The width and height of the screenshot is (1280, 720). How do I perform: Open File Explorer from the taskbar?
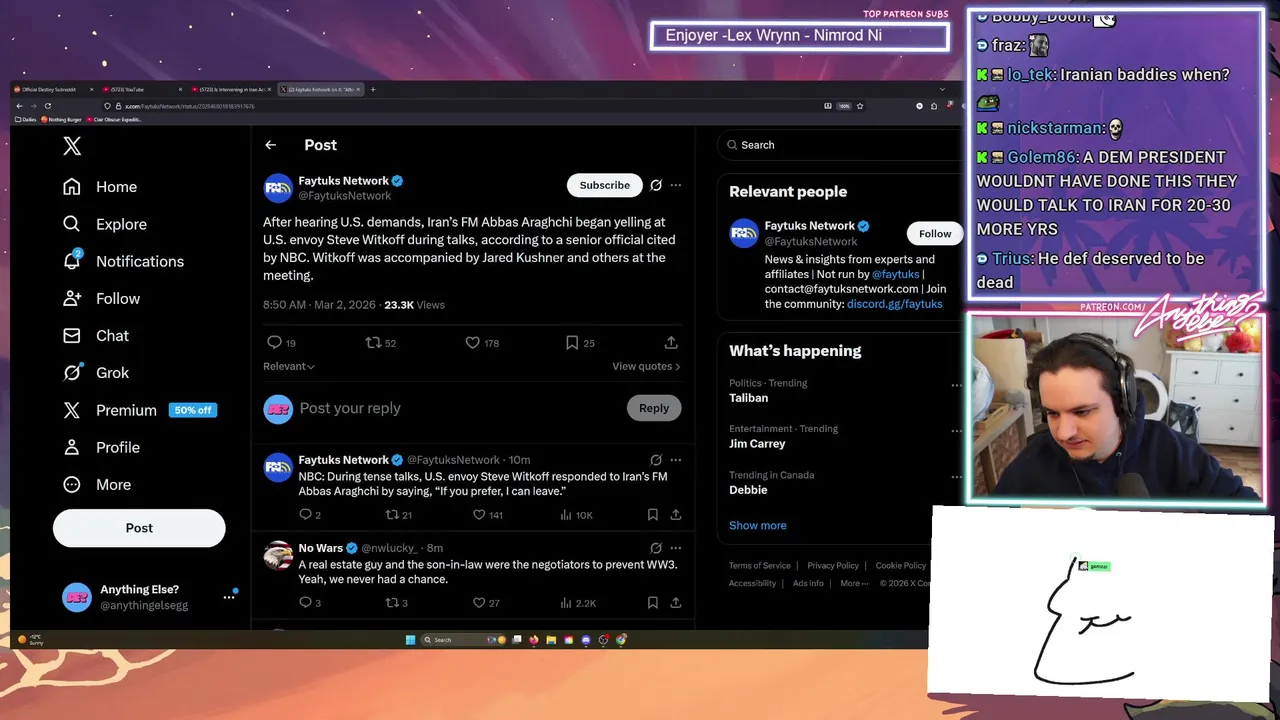coord(551,640)
